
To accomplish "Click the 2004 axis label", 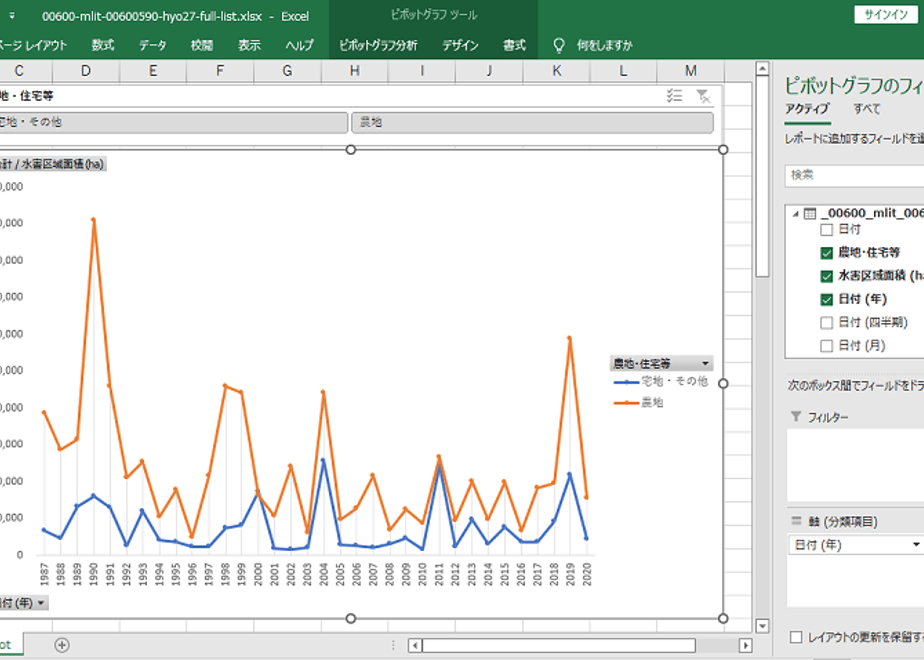I will click(x=324, y=573).
